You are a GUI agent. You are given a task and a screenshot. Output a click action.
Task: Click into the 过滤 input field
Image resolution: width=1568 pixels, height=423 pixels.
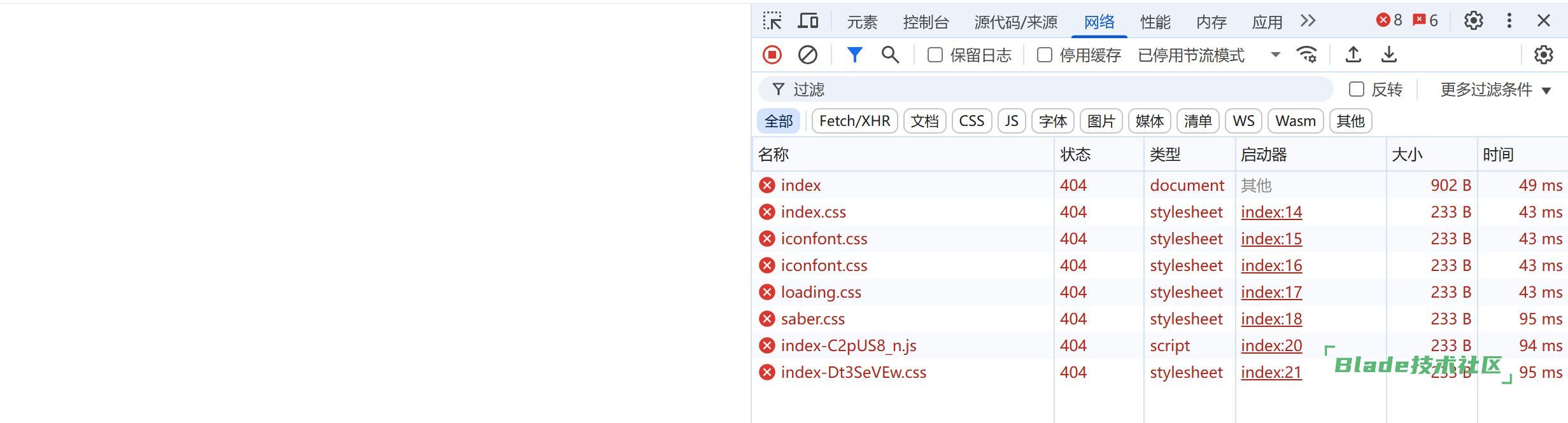click(x=1045, y=89)
